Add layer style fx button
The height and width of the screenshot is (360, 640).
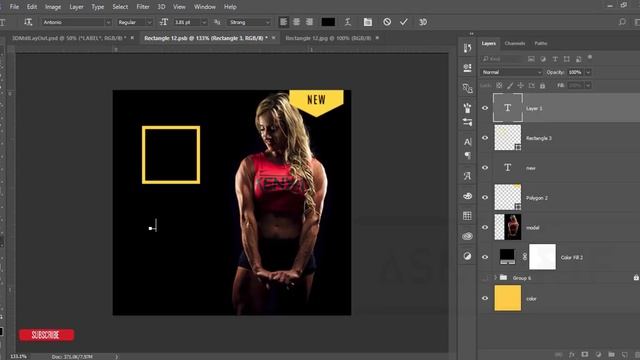(572, 355)
